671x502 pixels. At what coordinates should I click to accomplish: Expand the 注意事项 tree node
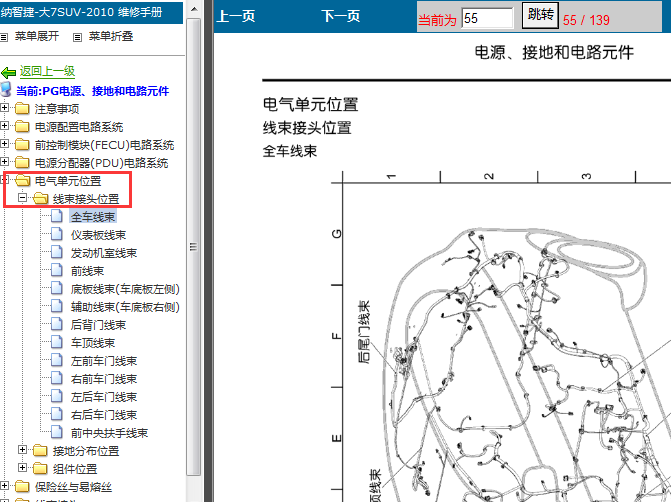coord(4,107)
